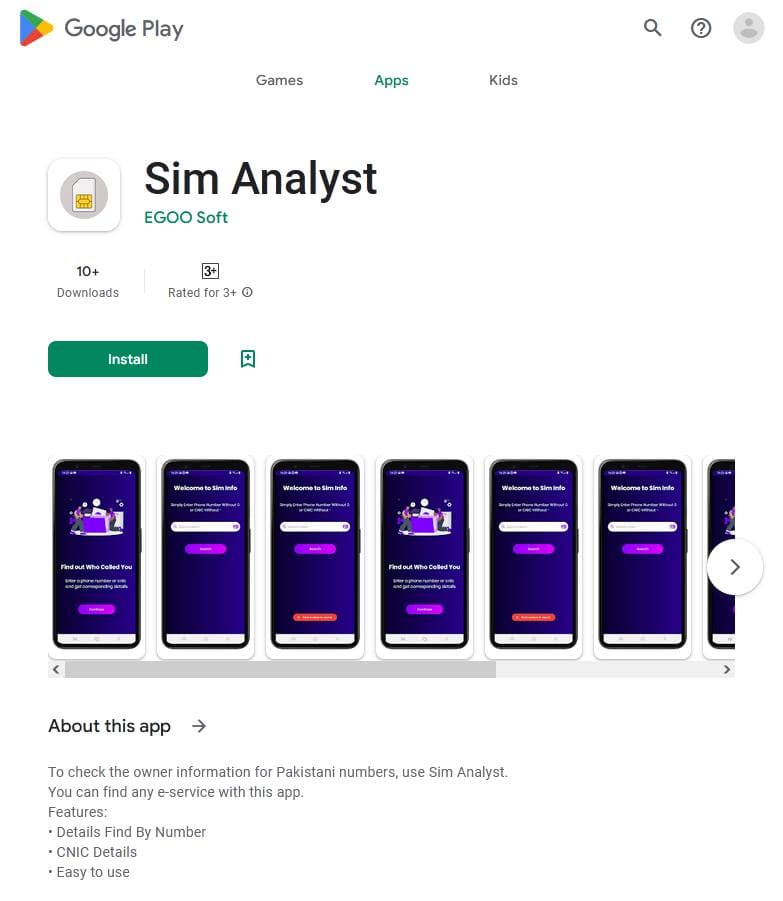The width and height of the screenshot is (783, 901).
Task: Switch to the Kids tab
Action: point(503,80)
